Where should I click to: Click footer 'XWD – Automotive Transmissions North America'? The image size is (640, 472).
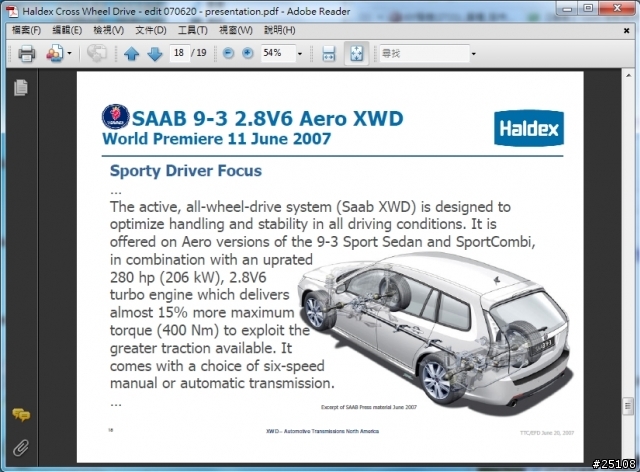coord(322,431)
